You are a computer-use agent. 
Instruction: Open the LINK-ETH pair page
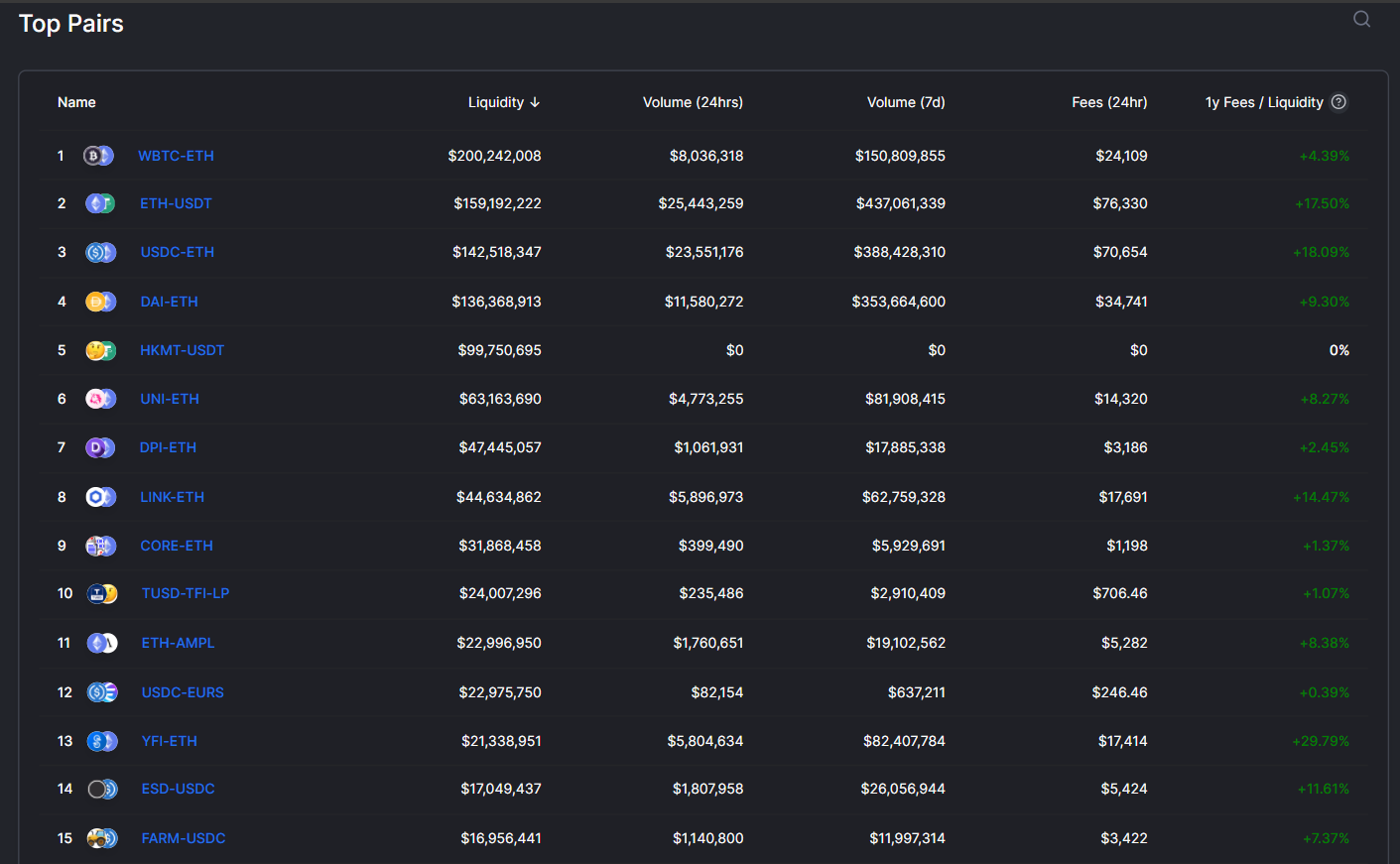coord(173,497)
